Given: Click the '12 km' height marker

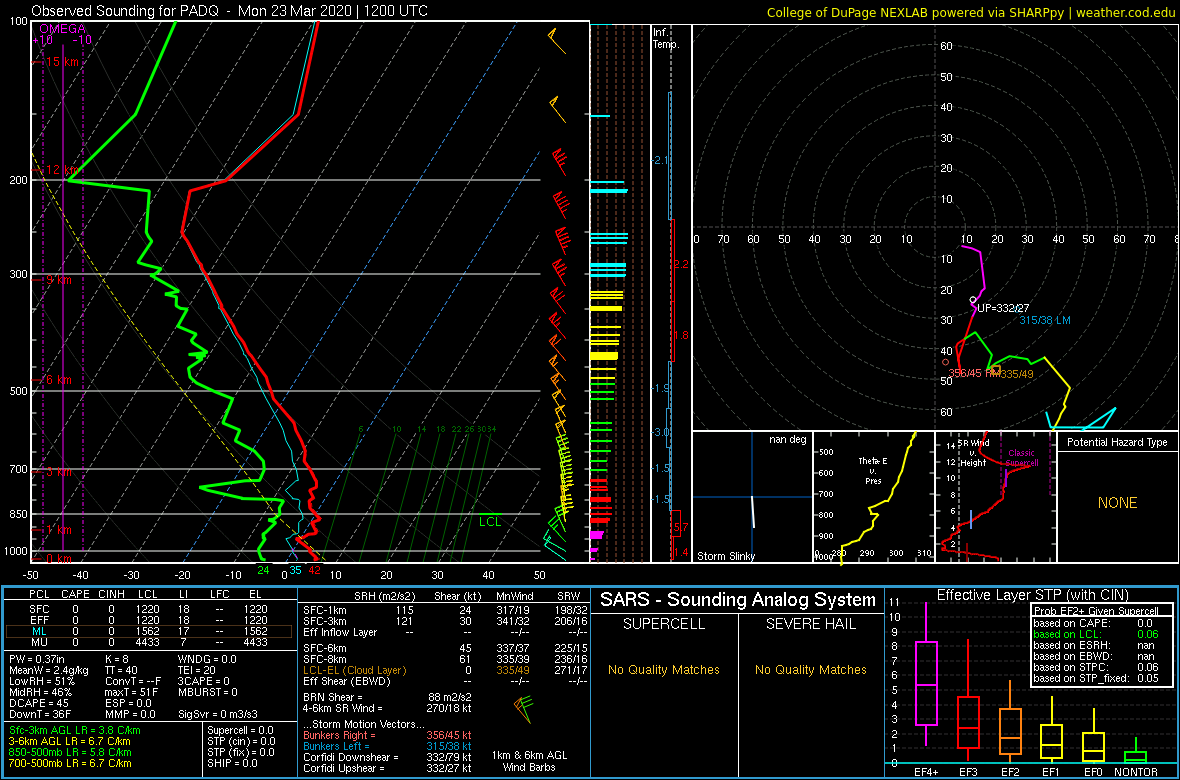Looking at the screenshot, I should [62, 170].
